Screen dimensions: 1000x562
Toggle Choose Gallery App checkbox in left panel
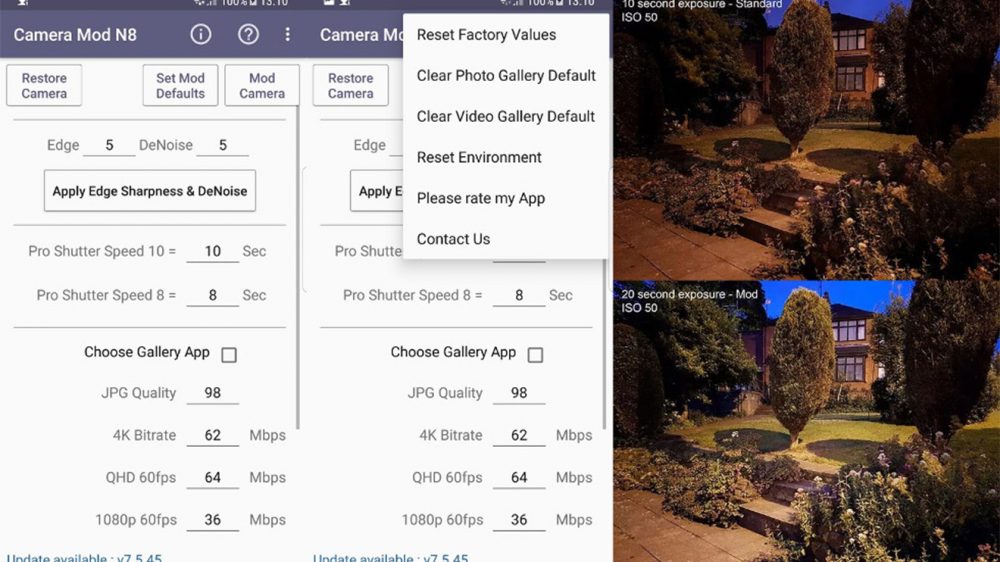click(229, 355)
